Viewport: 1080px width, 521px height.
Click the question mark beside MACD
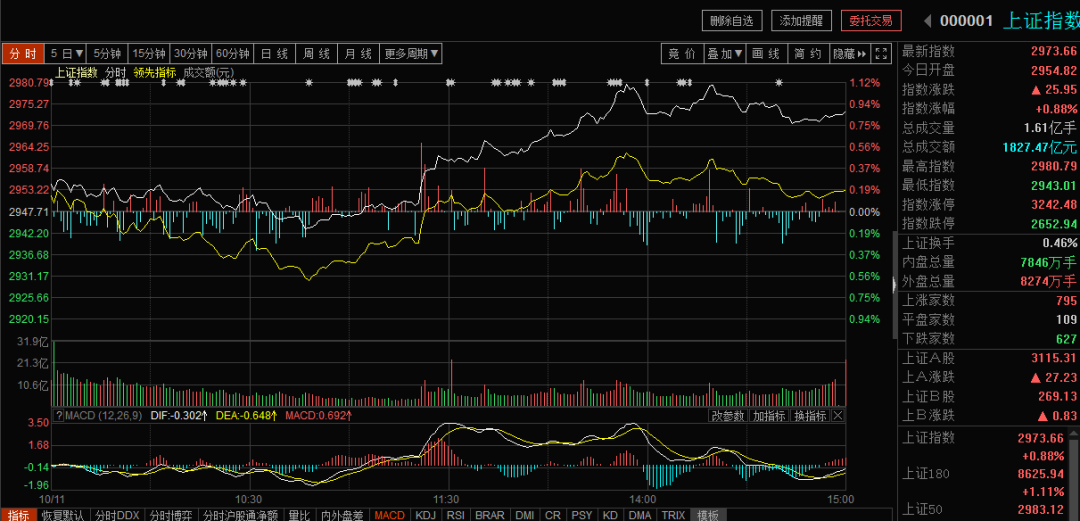tap(59, 415)
